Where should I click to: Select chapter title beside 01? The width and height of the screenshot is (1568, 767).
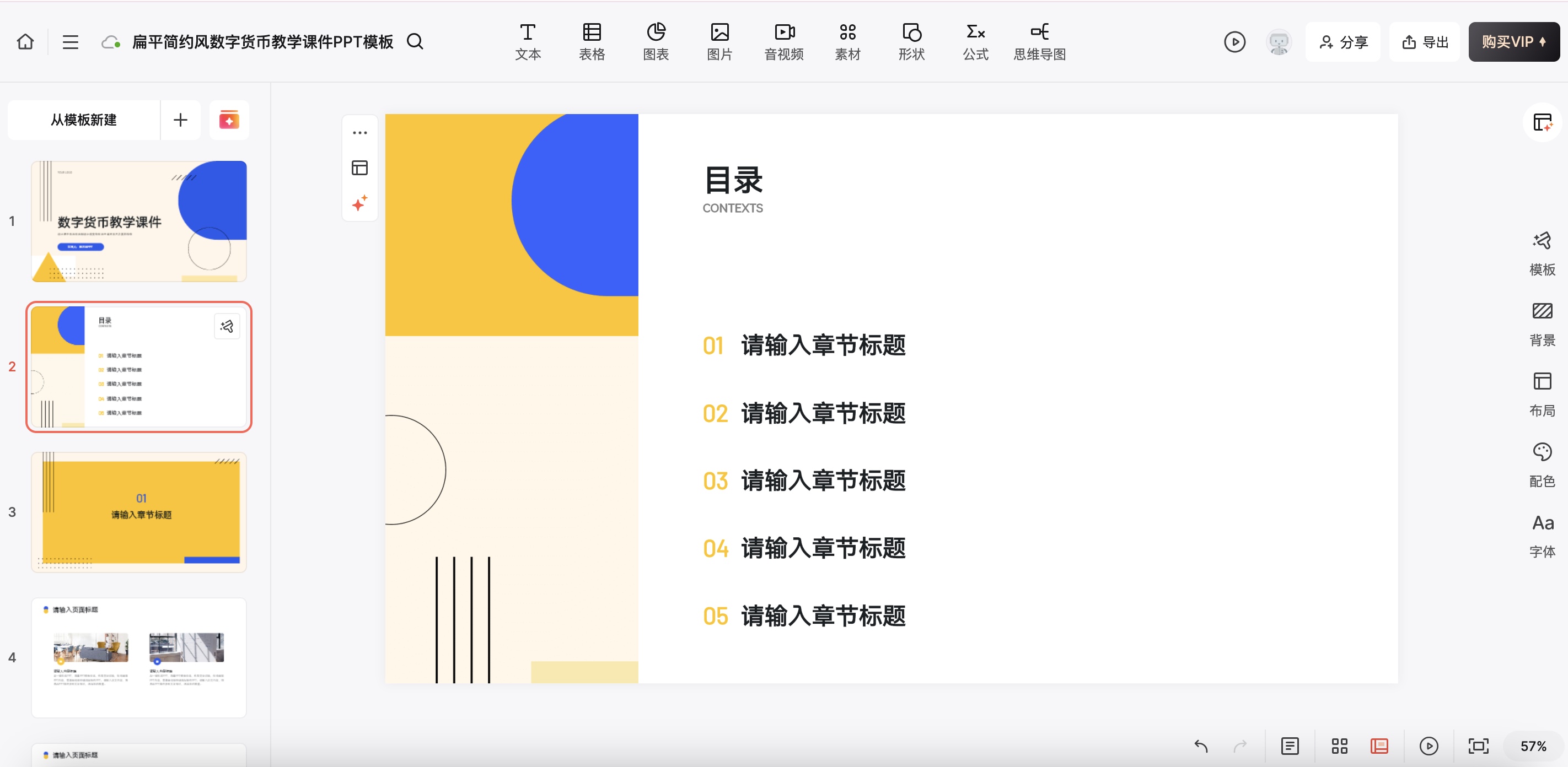[823, 345]
